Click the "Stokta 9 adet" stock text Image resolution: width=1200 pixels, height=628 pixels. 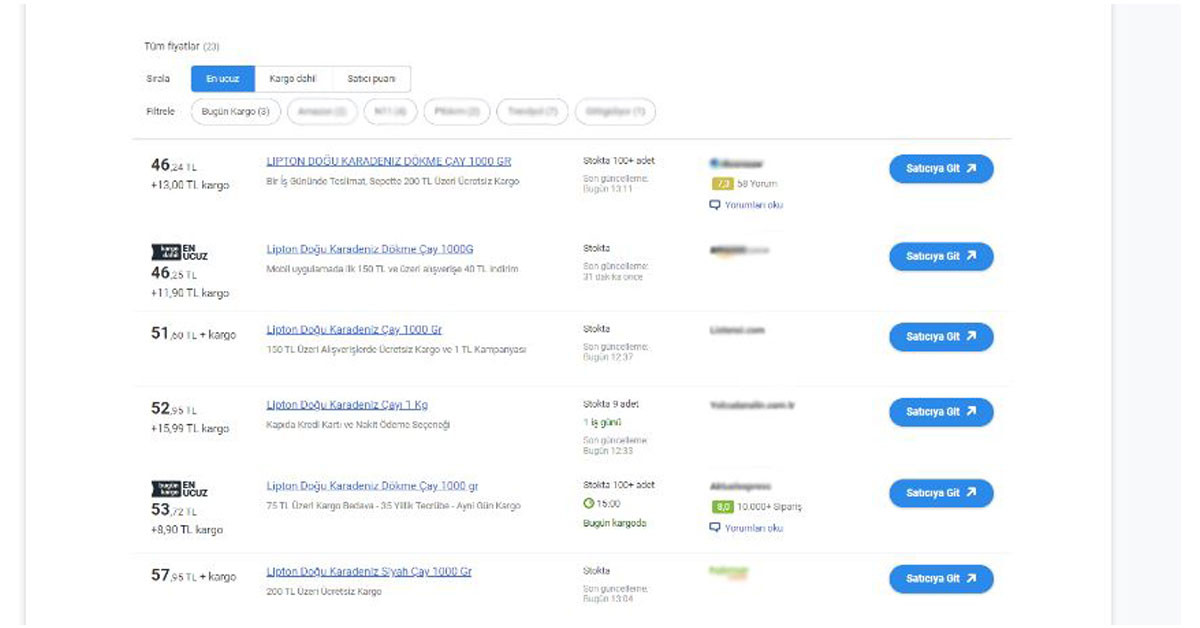click(x=611, y=404)
